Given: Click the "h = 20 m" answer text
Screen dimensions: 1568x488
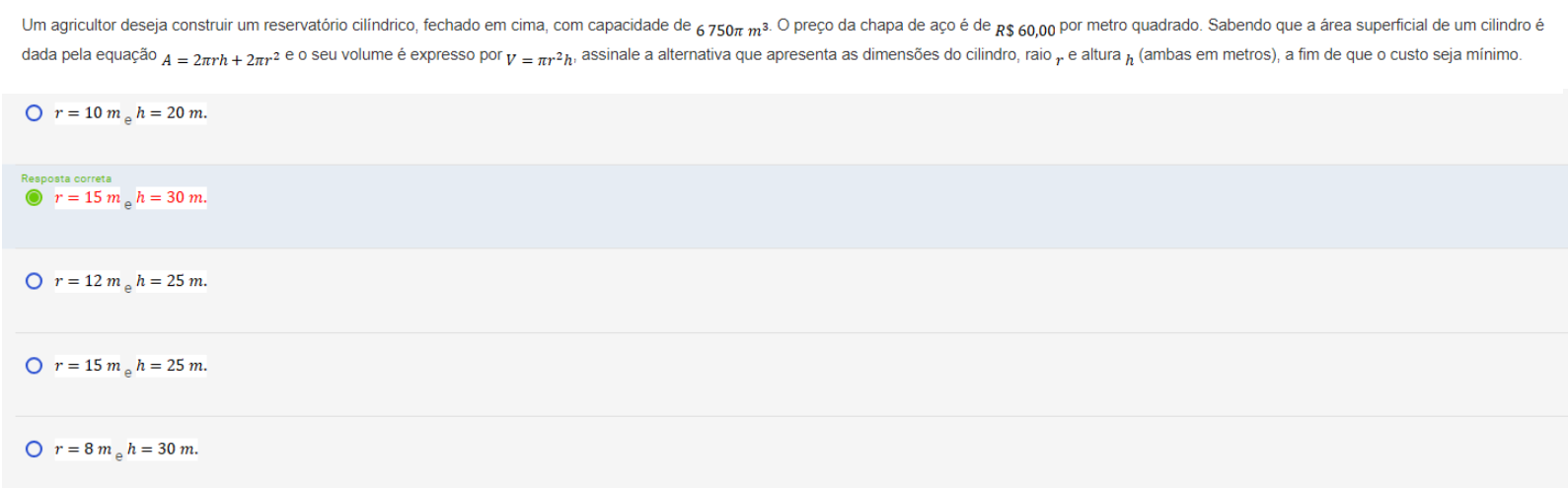Looking at the screenshot, I should (172, 113).
